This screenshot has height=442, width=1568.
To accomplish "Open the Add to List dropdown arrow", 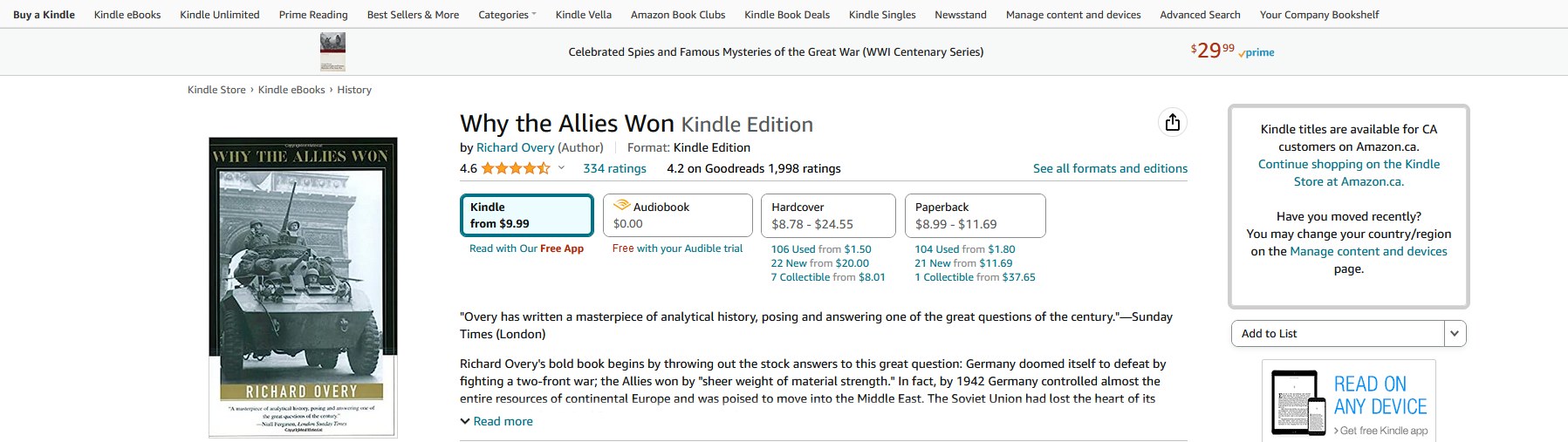I will [x=1455, y=333].
